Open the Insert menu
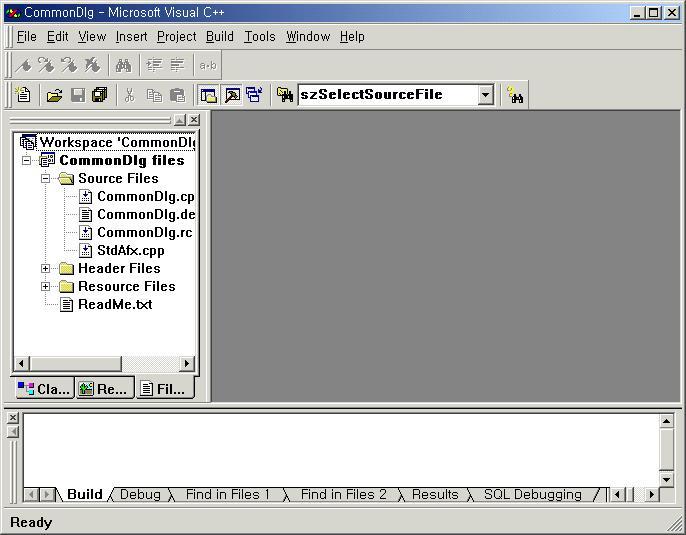The width and height of the screenshot is (686, 535). pos(131,36)
